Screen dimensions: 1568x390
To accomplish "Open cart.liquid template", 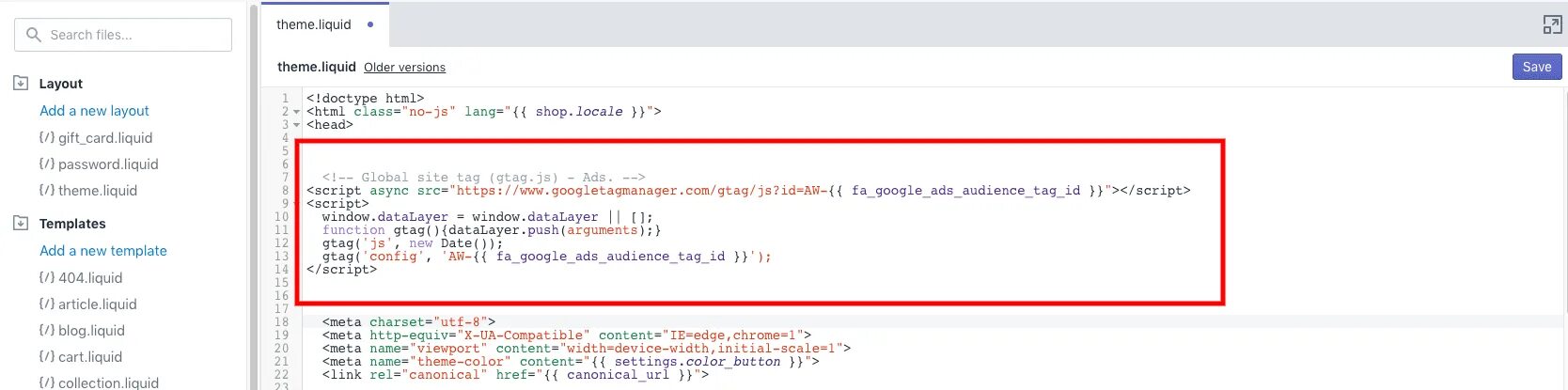I will point(90,357).
